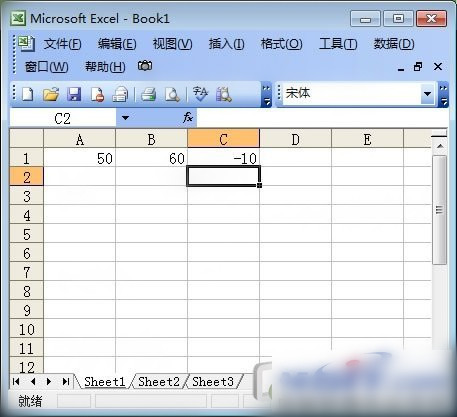Select row 2 header
Image resolution: width=457 pixels, height=417 pixels.
pyautogui.click(x=27, y=177)
